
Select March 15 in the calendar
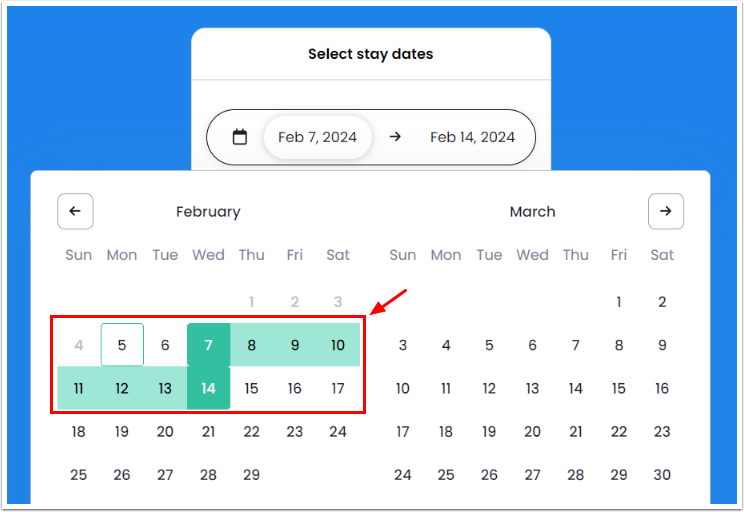pos(619,388)
